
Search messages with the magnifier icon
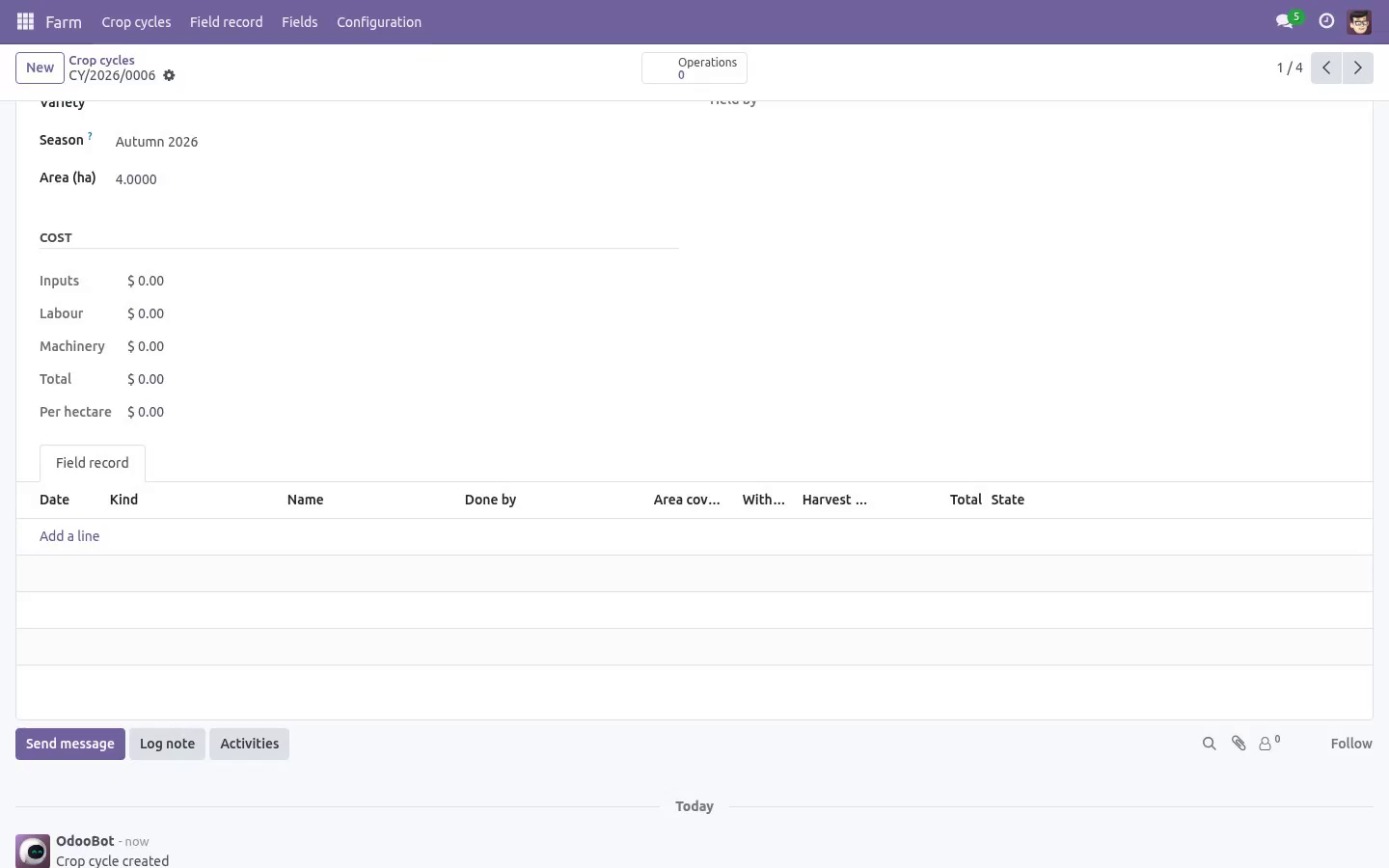point(1209,744)
